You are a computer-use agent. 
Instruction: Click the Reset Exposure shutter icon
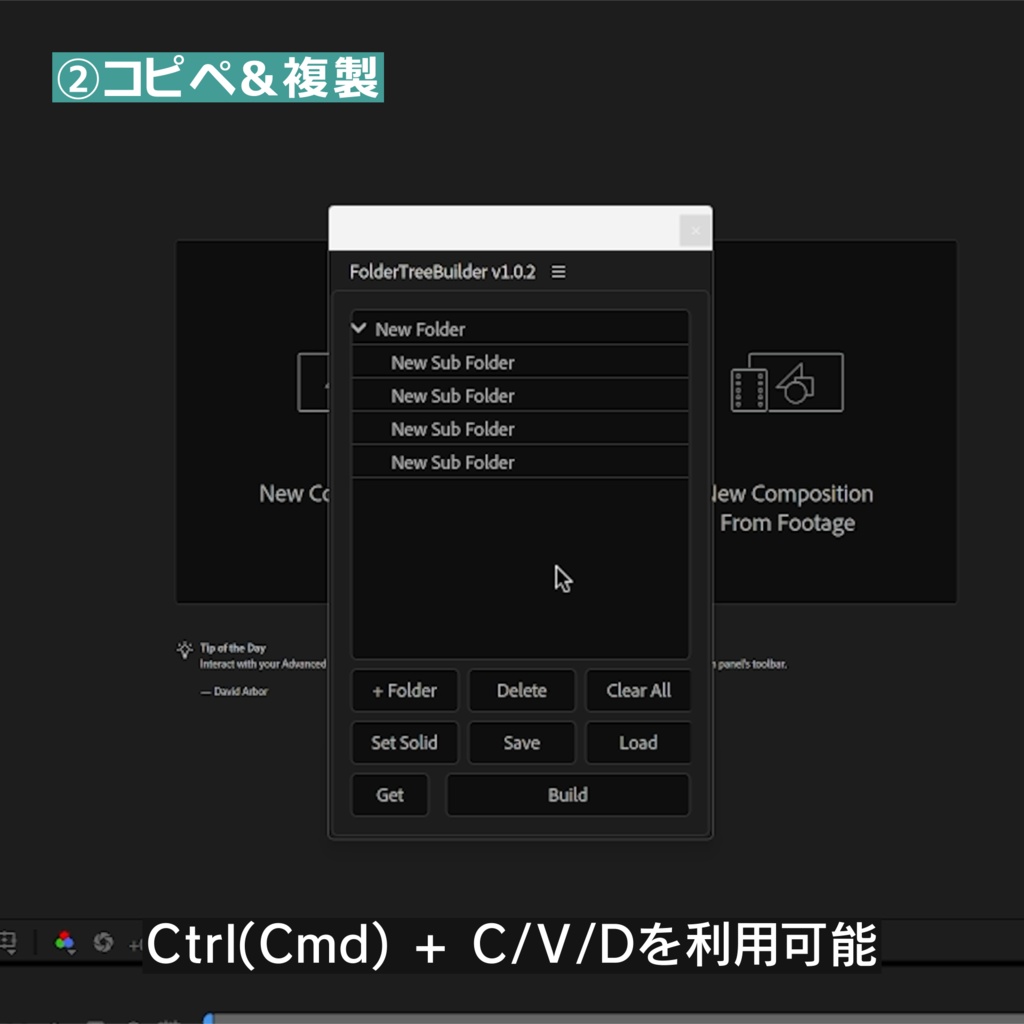[x=103, y=942]
